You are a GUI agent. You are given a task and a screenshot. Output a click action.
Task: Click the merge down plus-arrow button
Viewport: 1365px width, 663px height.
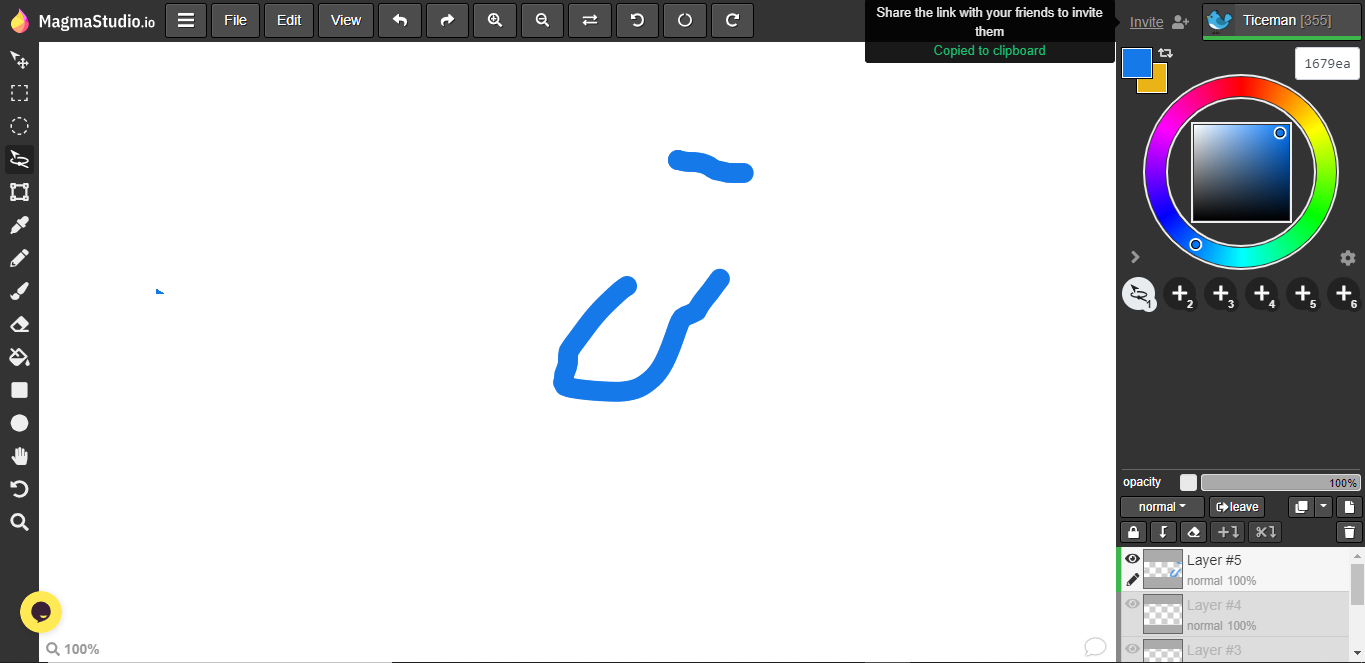pos(1227,532)
